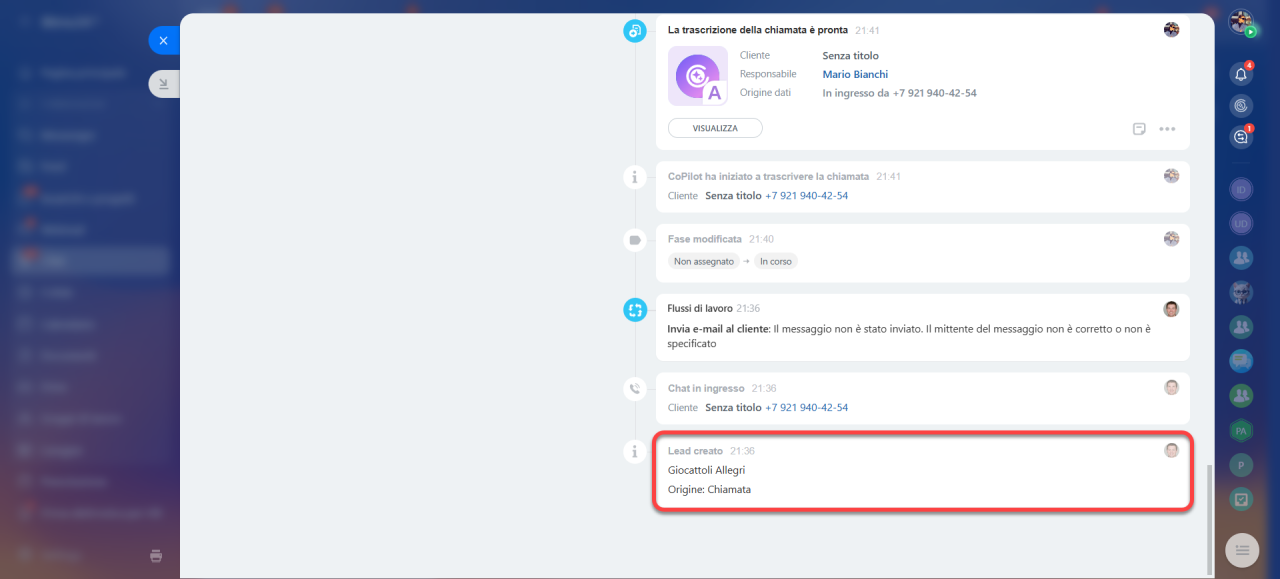
Task: Open the CoPilot transcription thumbnail image
Action: [698, 76]
